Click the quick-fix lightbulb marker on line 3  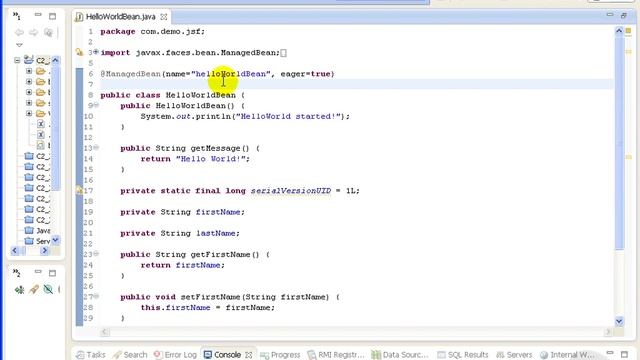[79, 52]
